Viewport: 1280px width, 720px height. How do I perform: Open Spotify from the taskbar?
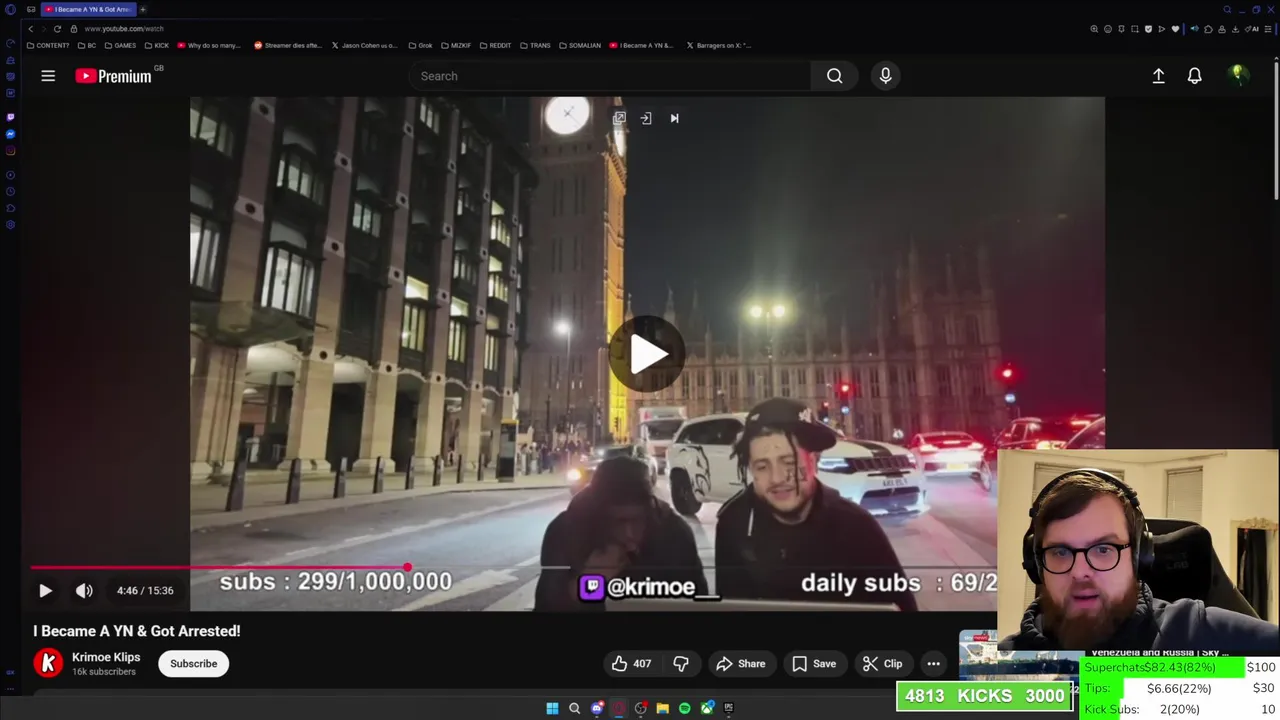684,708
